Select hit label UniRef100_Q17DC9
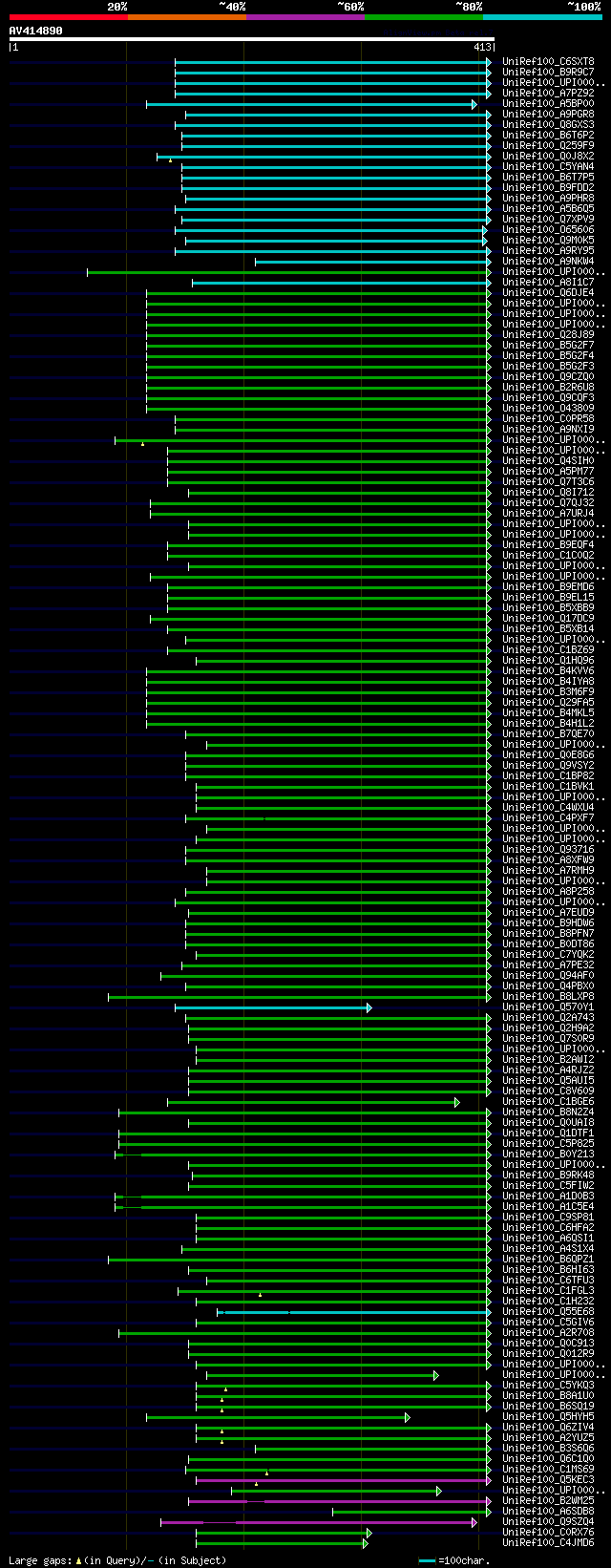611x1568 pixels. click(548, 619)
